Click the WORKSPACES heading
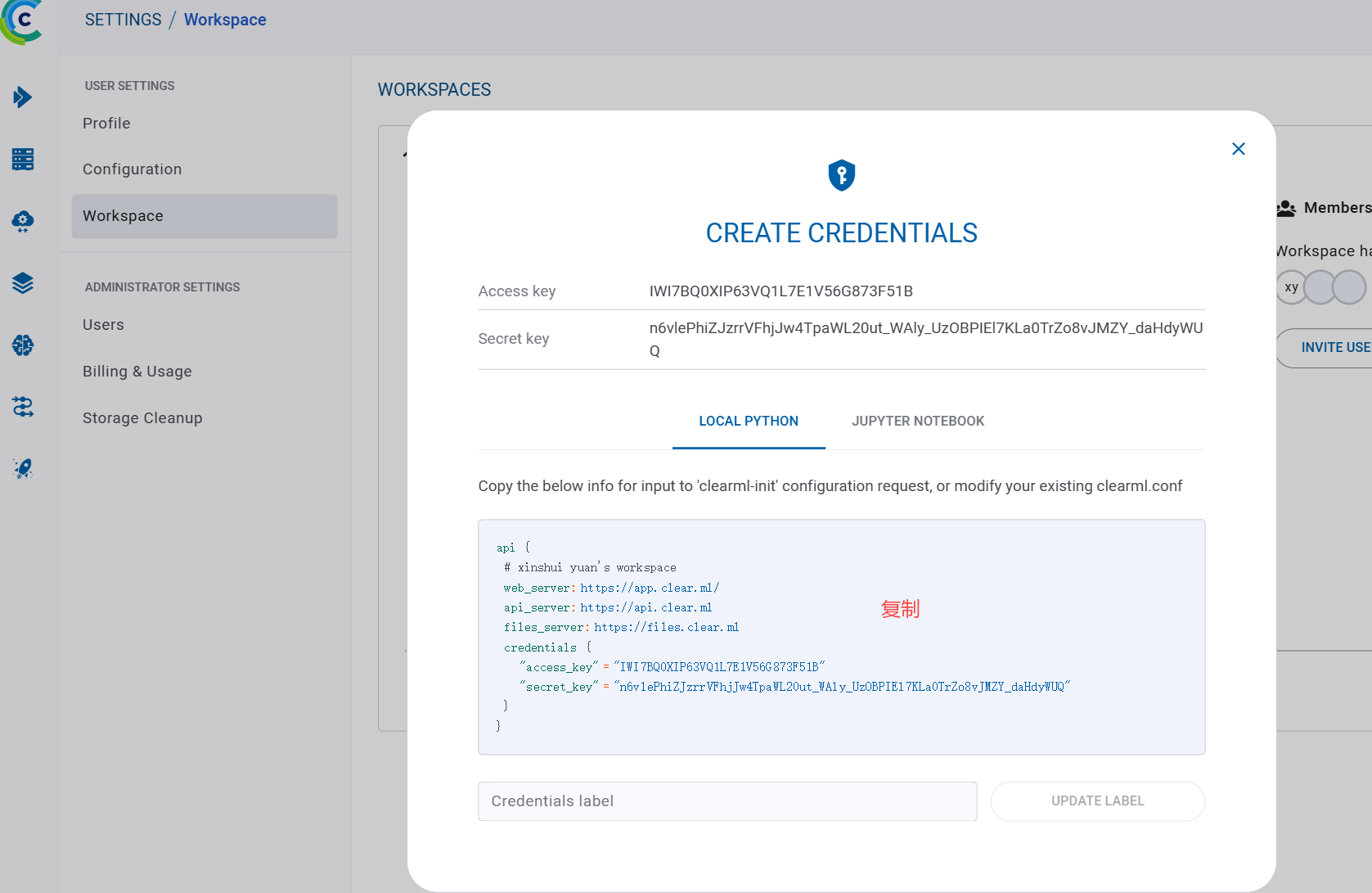Screen dimensions: 1372x893 pyautogui.click(x=434, y=90)
